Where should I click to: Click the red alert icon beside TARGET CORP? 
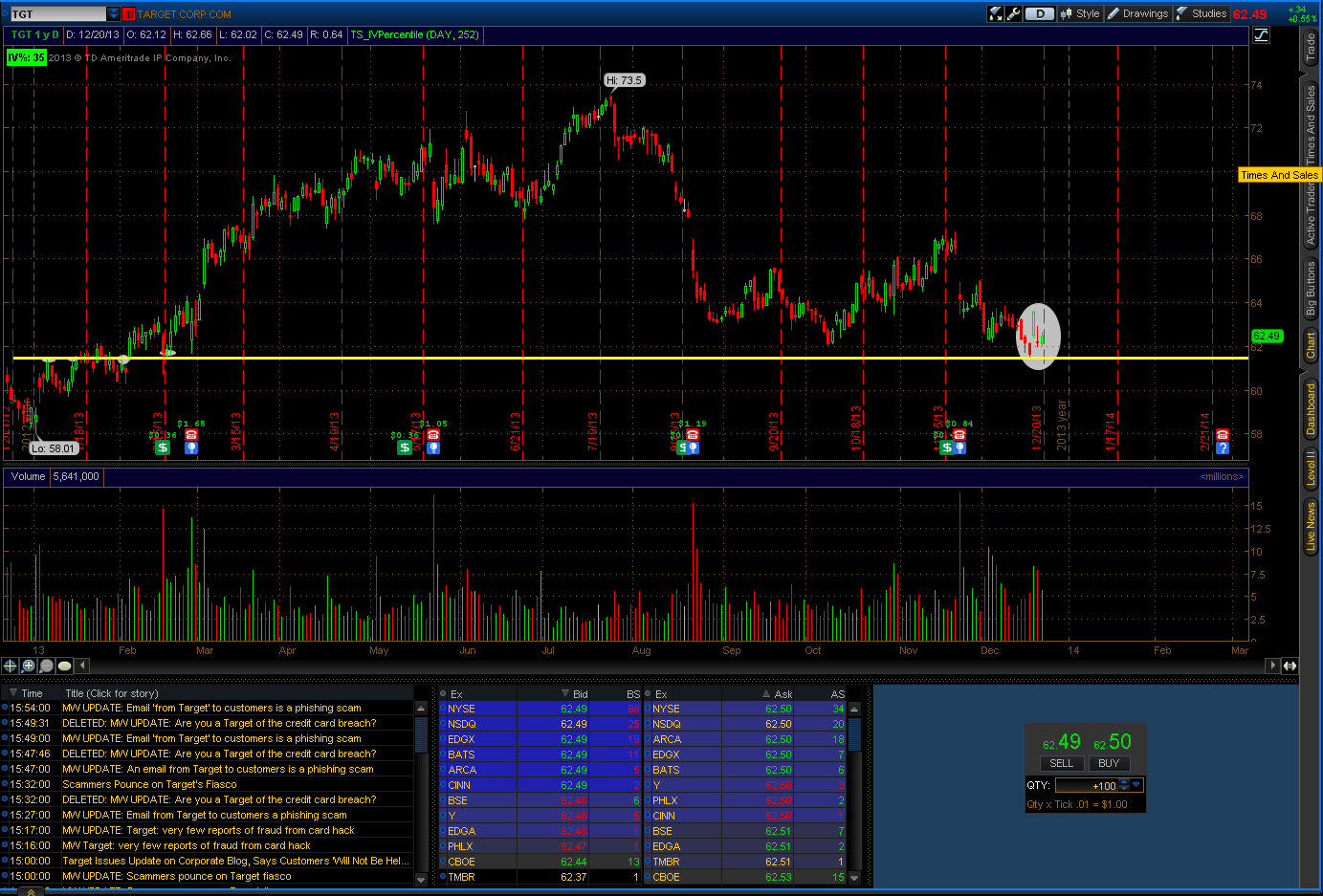click(x=129, y=14)
